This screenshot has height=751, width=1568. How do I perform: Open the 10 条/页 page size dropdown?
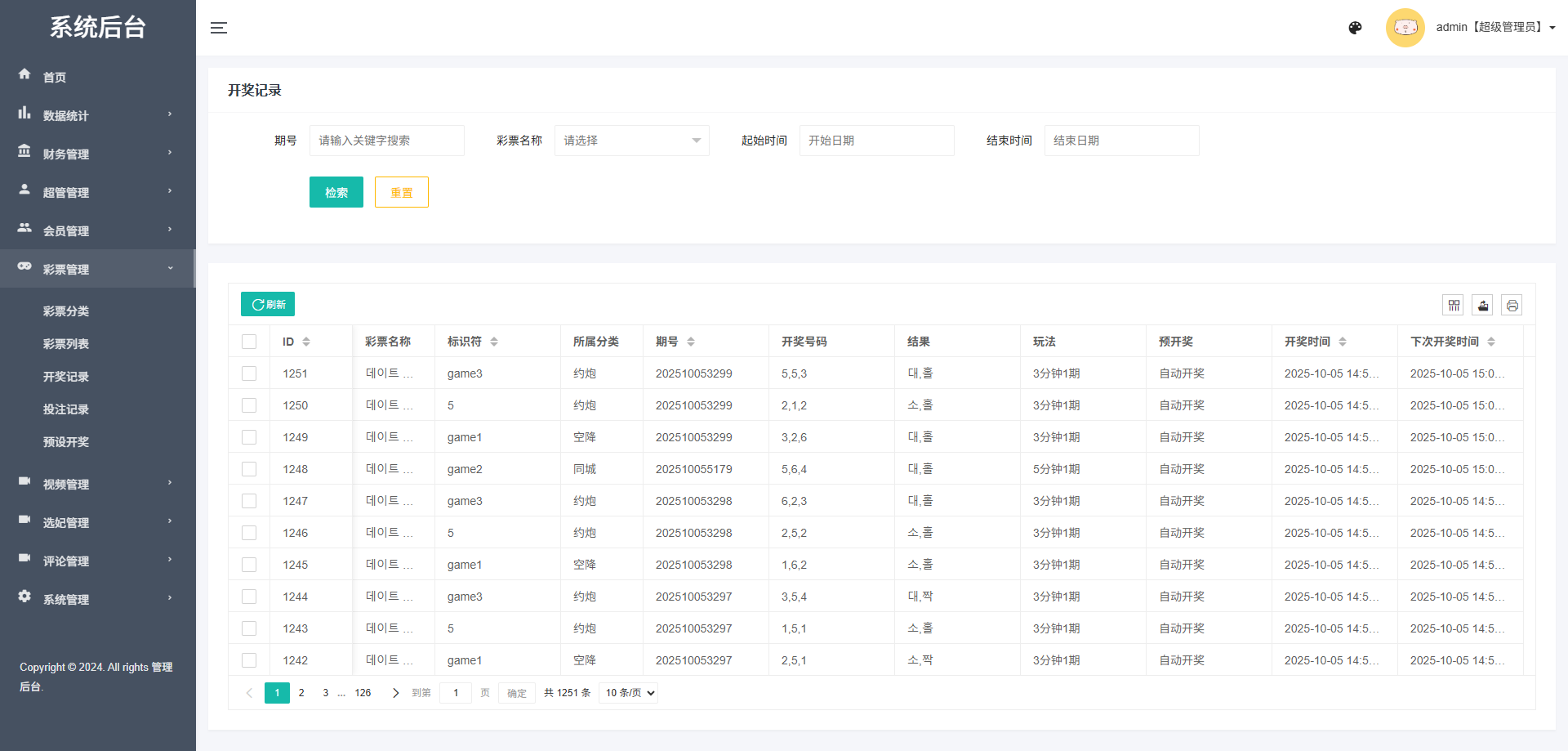(628, 692)
